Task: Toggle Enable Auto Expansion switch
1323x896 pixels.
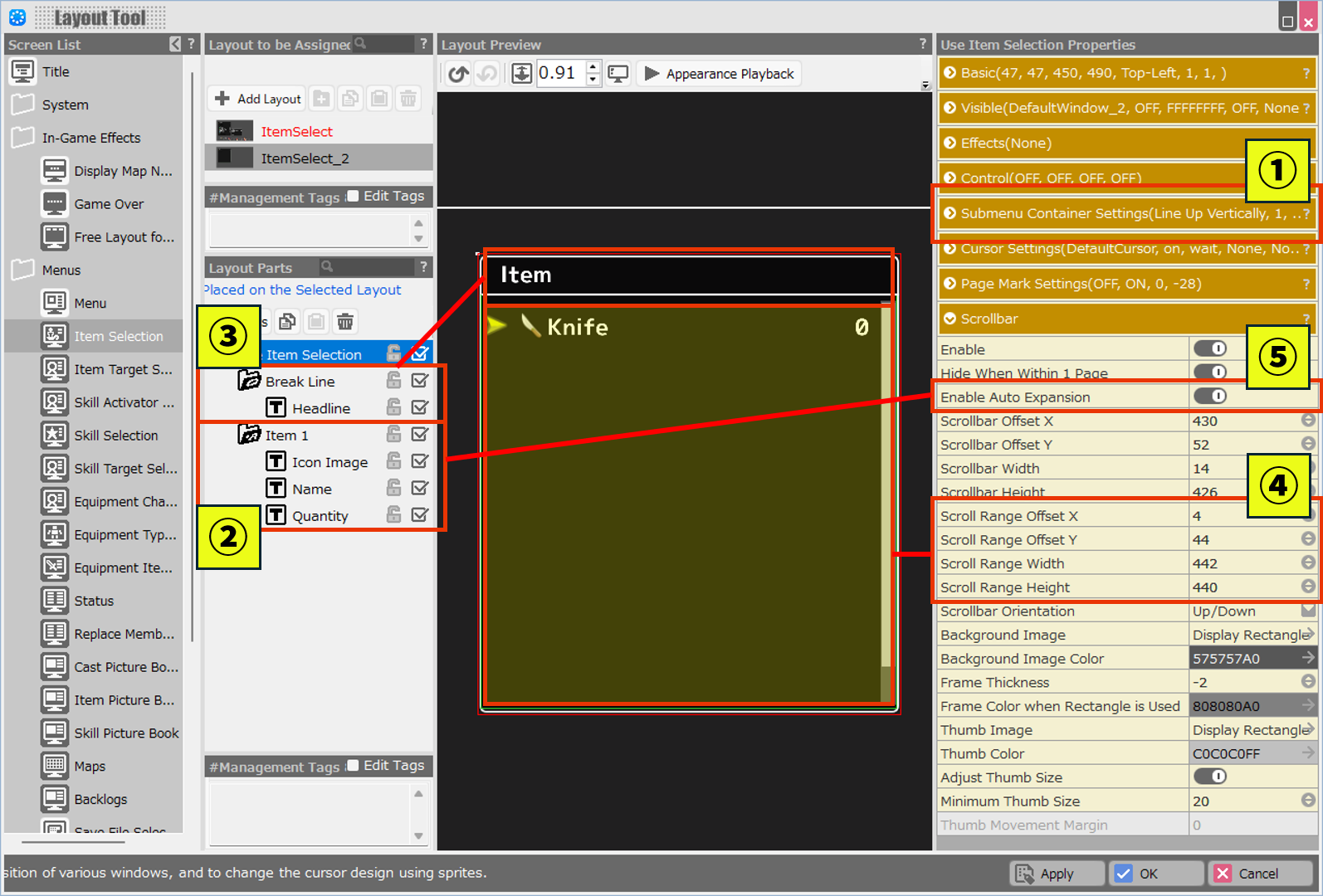Action: pyautogui.click(x=1209, y=397)
